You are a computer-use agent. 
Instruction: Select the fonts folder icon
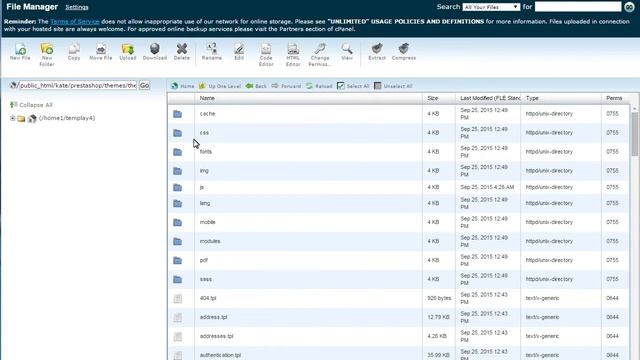178,152
